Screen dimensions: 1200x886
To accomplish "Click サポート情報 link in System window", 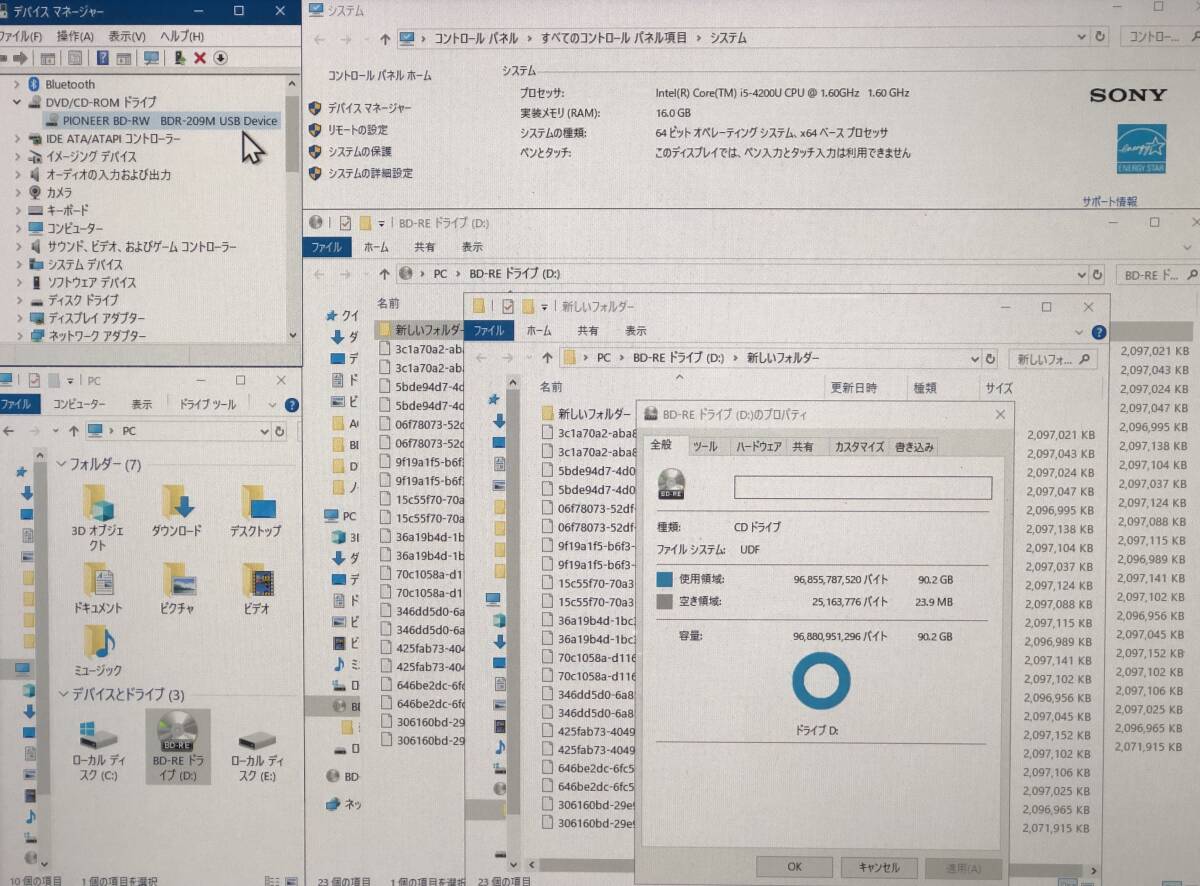I will point(1109,201).
